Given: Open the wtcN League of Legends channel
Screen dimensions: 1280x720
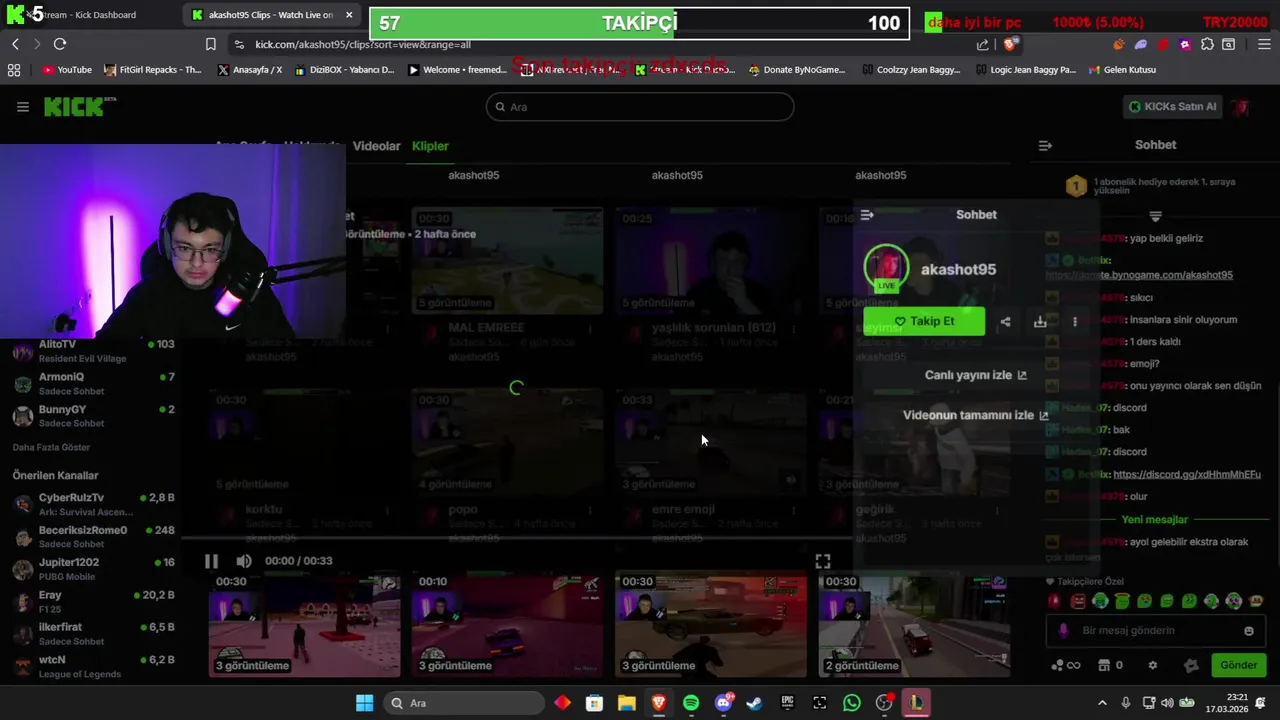Looking at the screenshot, I should click(93, 666).
